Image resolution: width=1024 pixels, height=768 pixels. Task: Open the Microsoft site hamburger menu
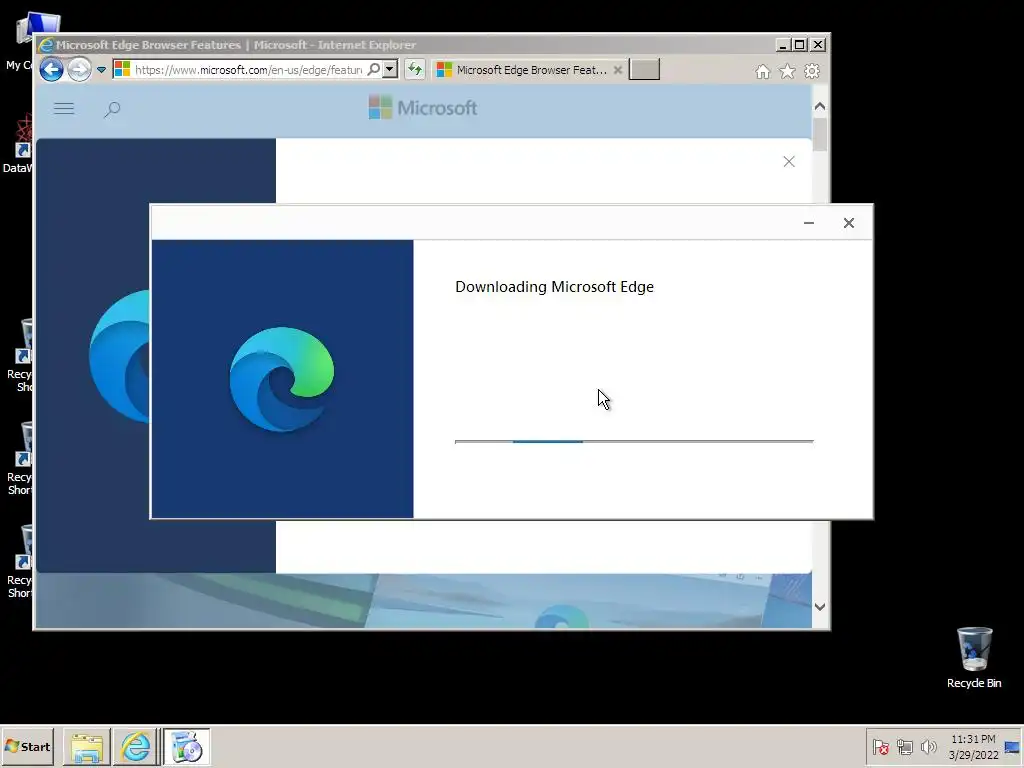click(64, 108)
